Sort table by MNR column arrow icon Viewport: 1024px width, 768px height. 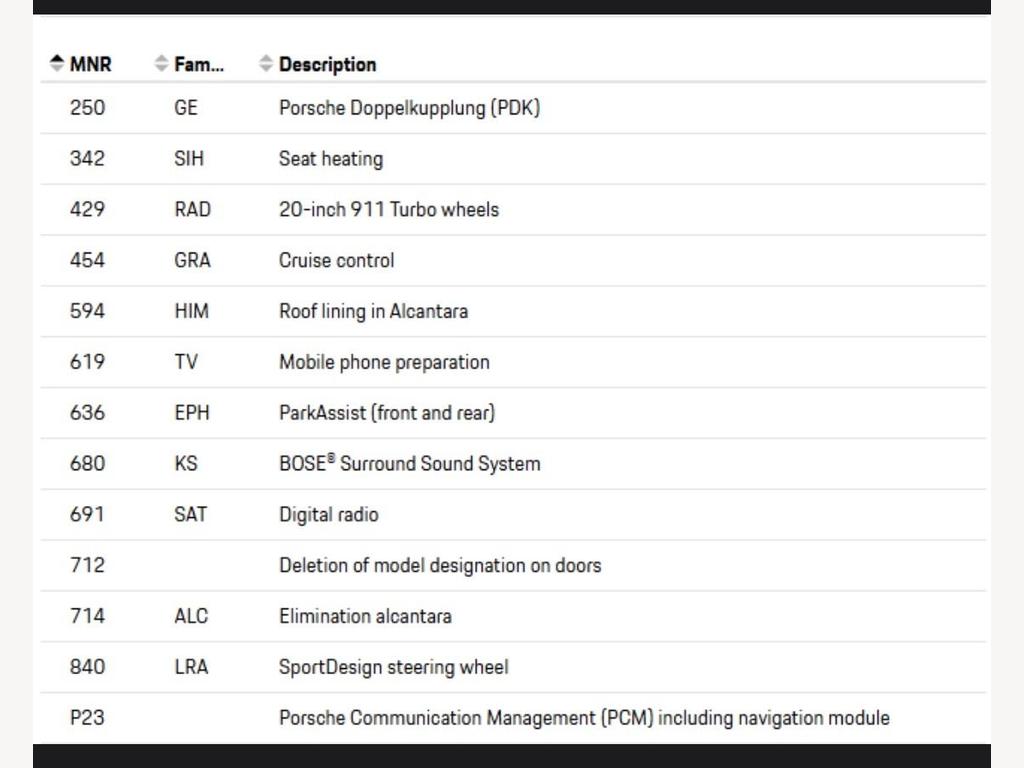pos(57,63)
